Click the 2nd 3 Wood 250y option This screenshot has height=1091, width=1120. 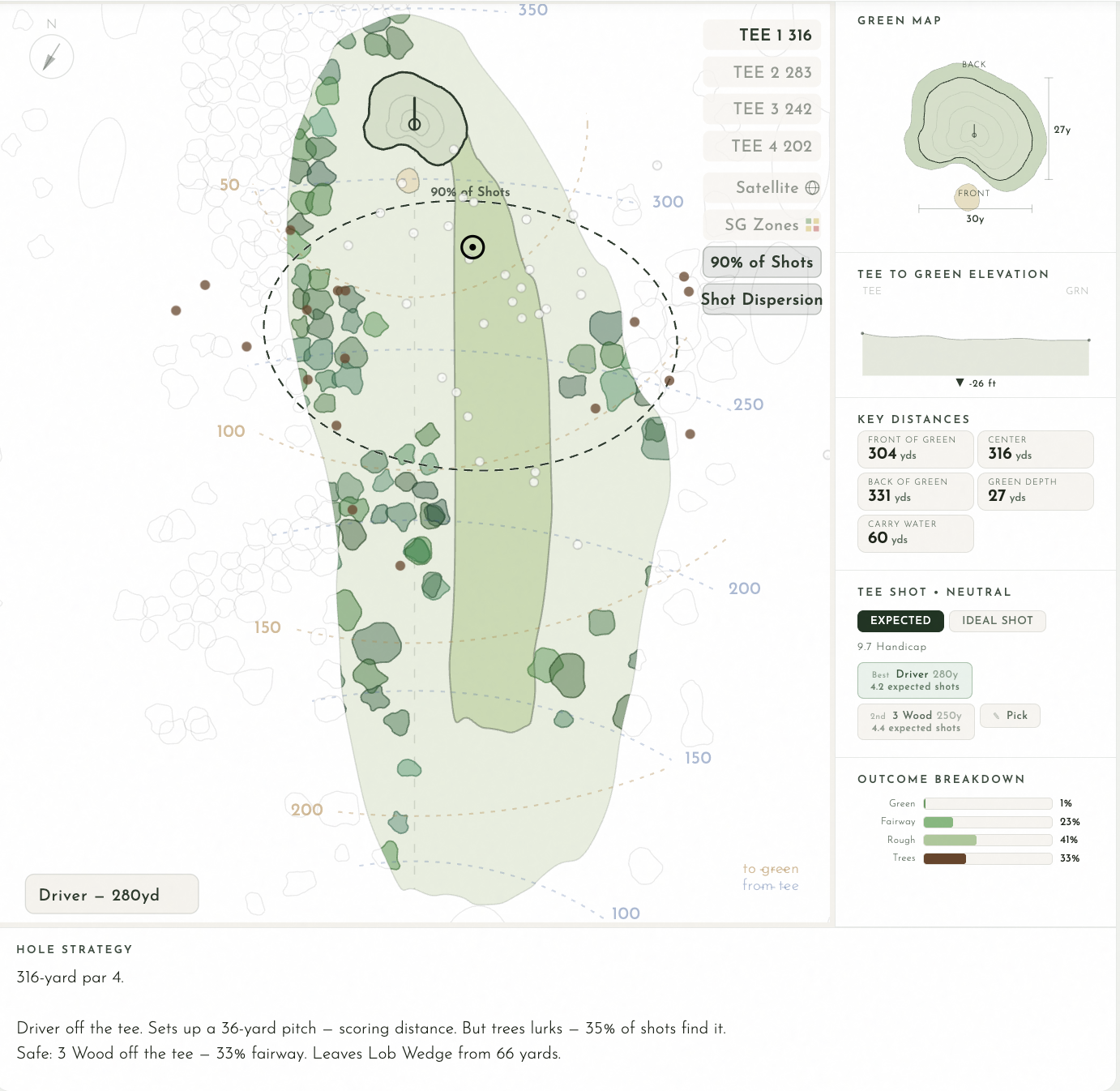(x=914, y=721)
